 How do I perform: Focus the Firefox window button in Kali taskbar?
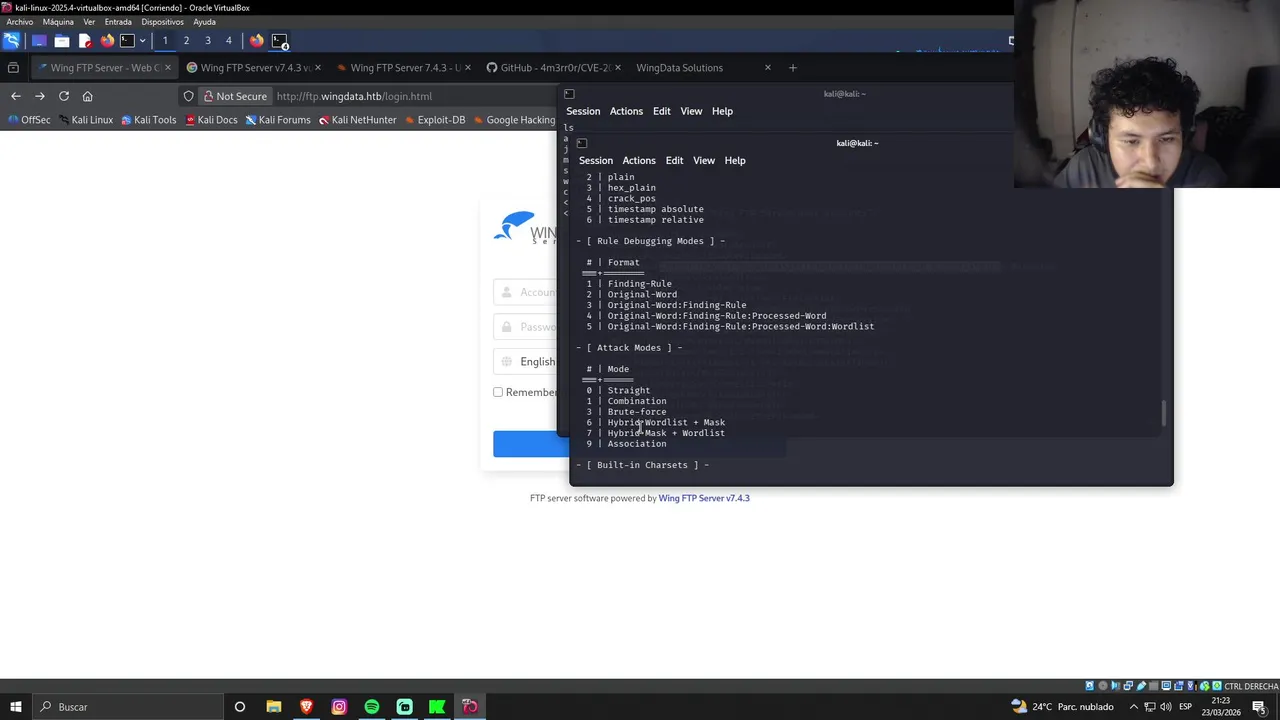(x=257, y=41)
